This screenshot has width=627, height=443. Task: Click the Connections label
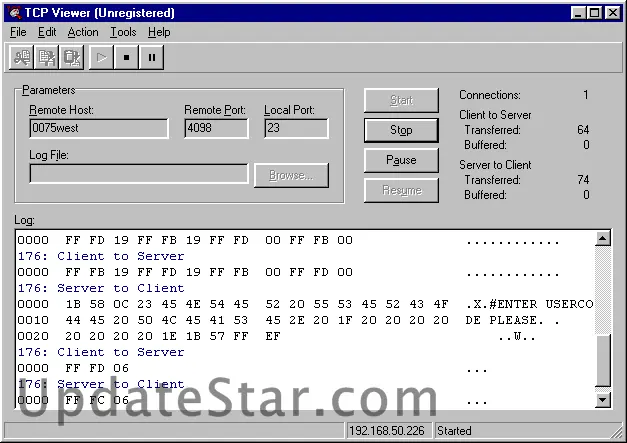pos(490,95)
